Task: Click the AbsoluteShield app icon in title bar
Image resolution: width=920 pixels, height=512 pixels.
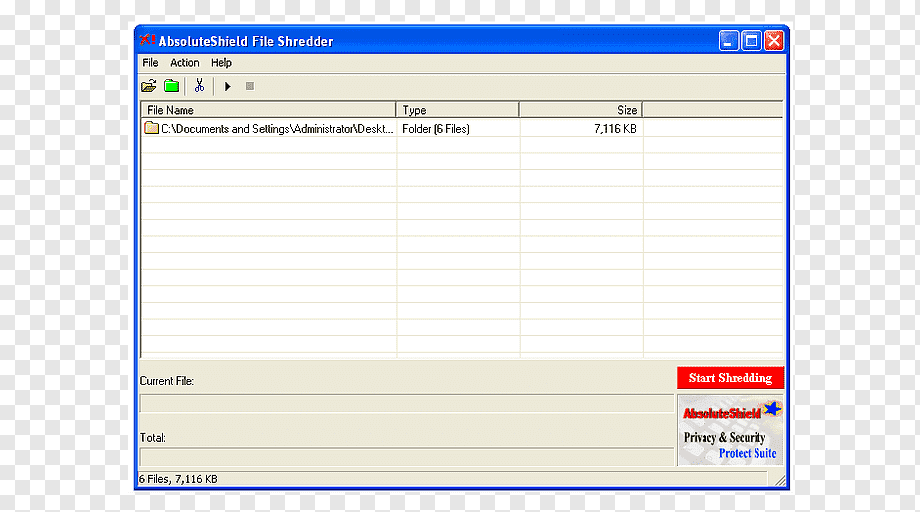Action: (147, 40)
